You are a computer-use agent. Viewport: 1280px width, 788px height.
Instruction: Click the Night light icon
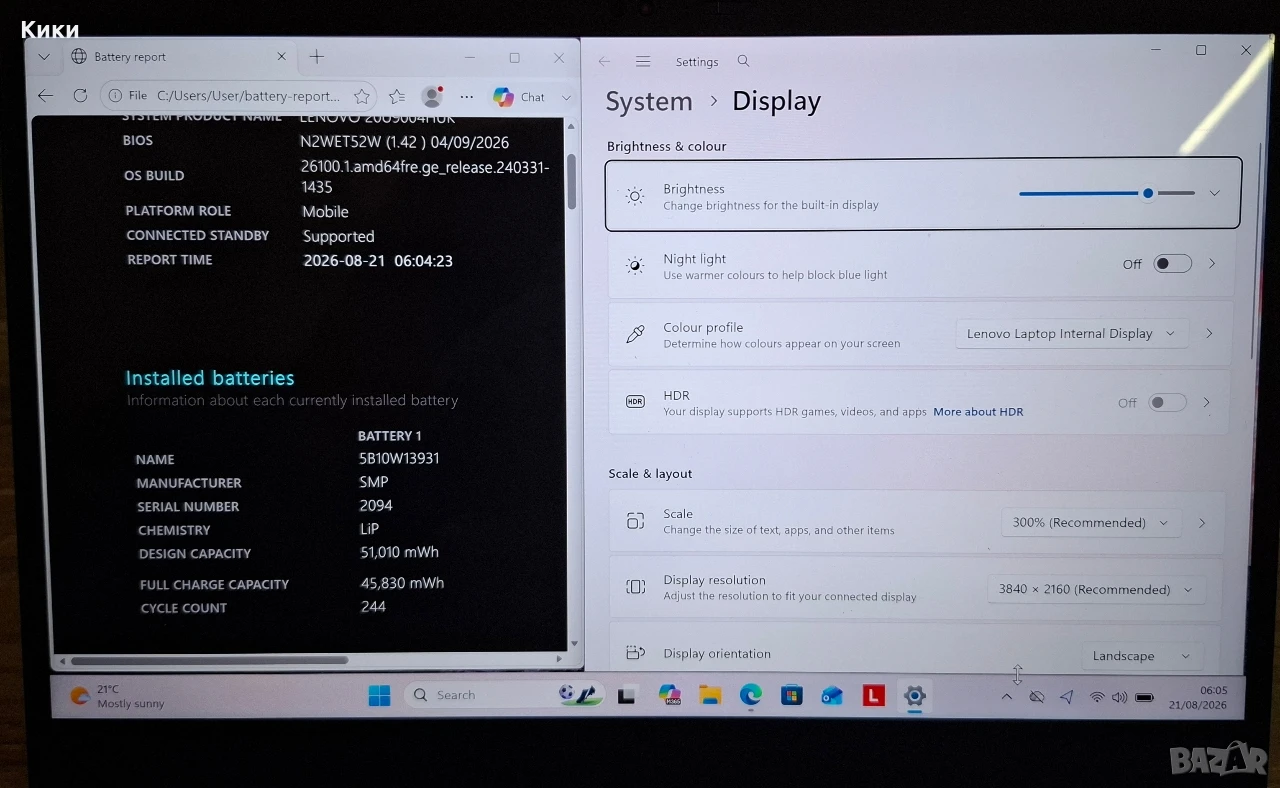tap(635, 266)
